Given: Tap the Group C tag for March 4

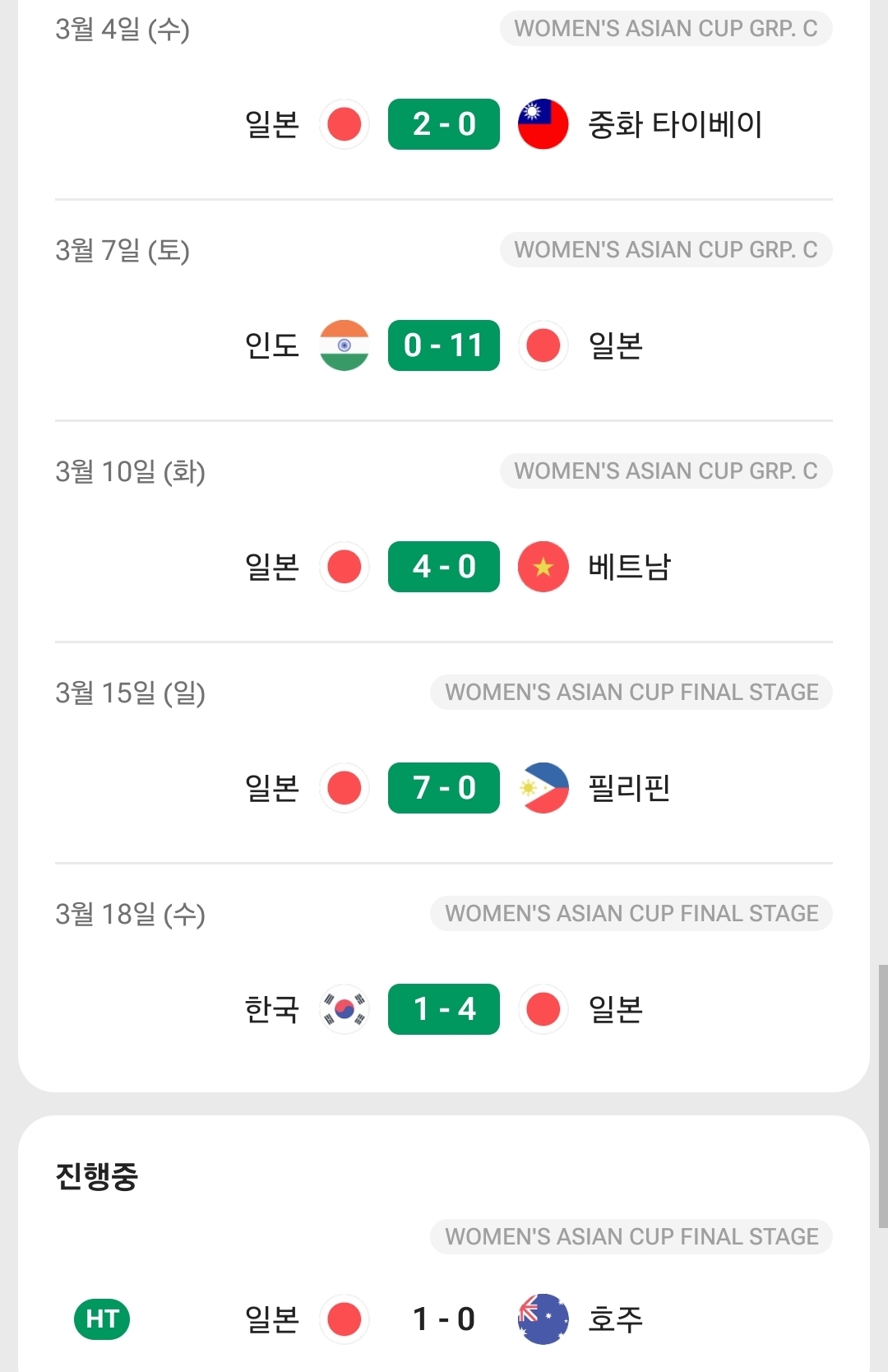Looking at the screenshot, I should click(666, 29).
